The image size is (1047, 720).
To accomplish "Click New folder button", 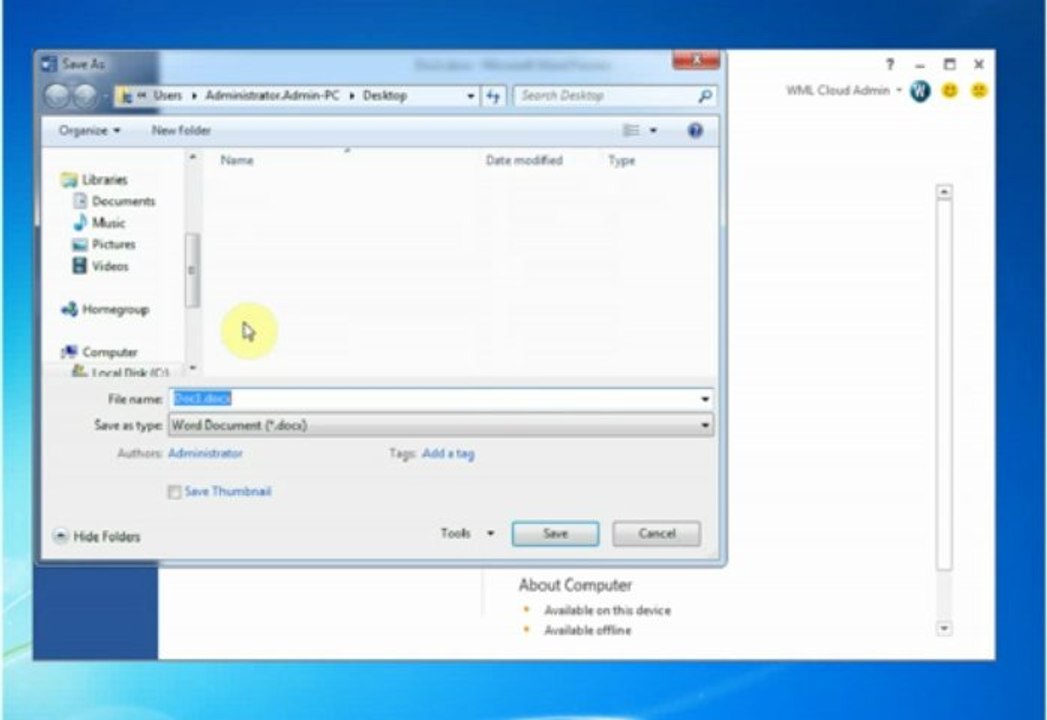I will coord(181,130).
